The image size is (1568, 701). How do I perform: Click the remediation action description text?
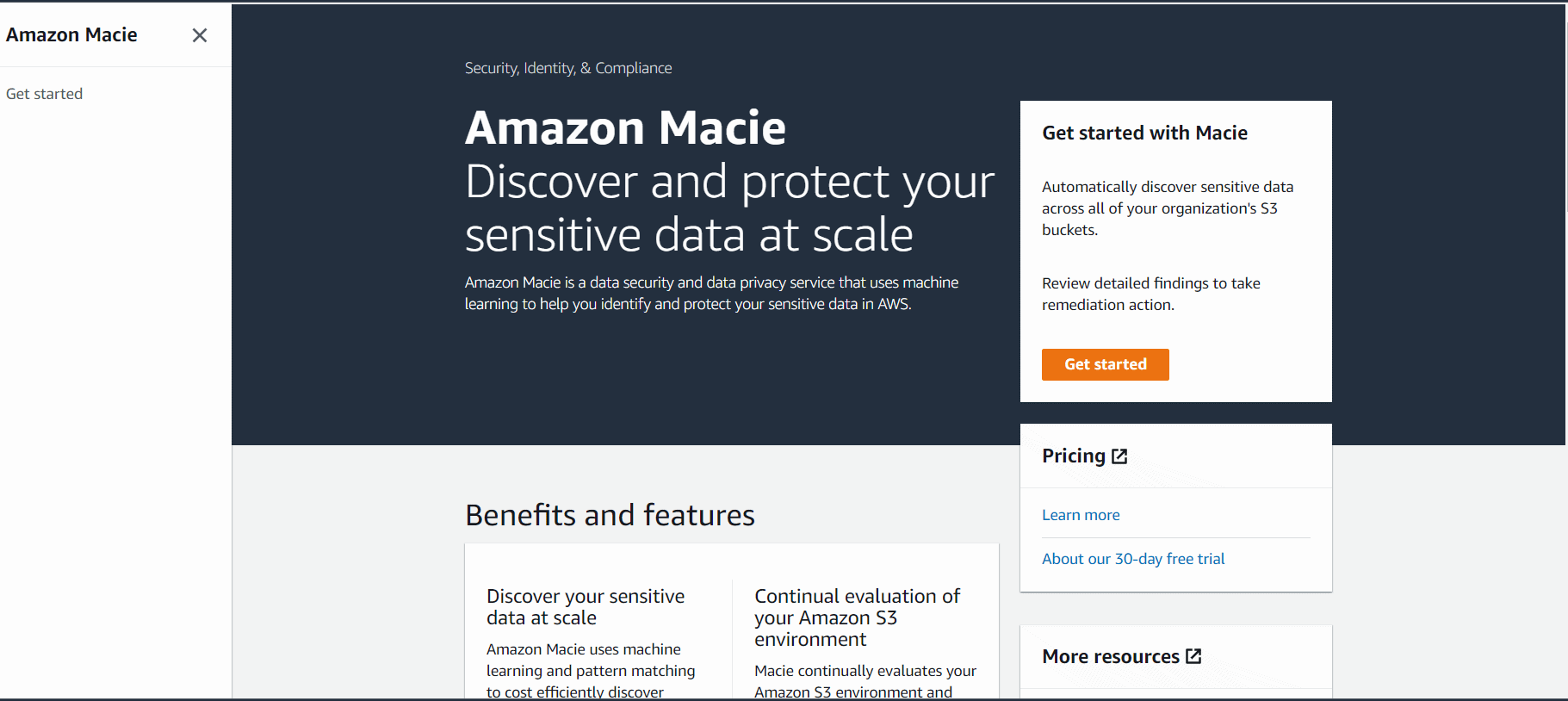tap(1151, 294)
